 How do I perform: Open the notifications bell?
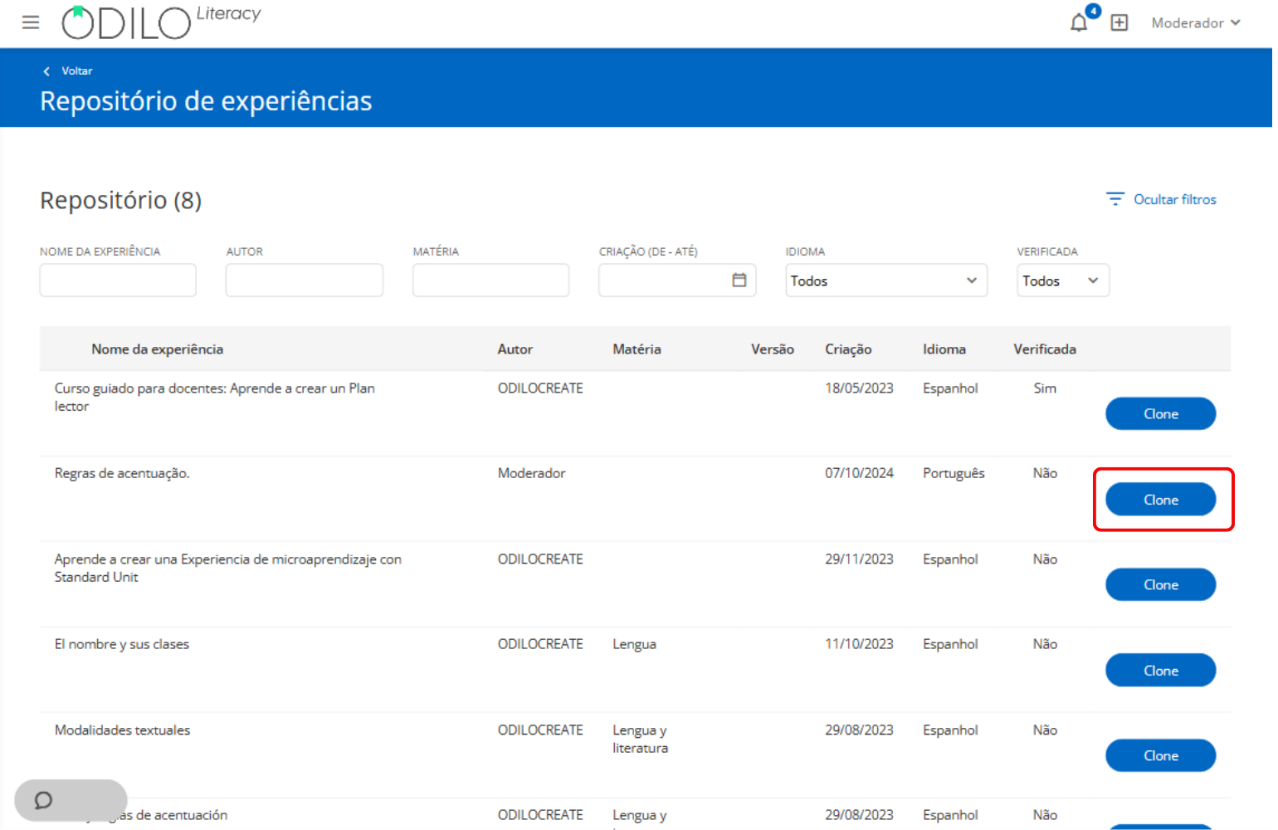pyautogui.click(x=1079, y=23)
